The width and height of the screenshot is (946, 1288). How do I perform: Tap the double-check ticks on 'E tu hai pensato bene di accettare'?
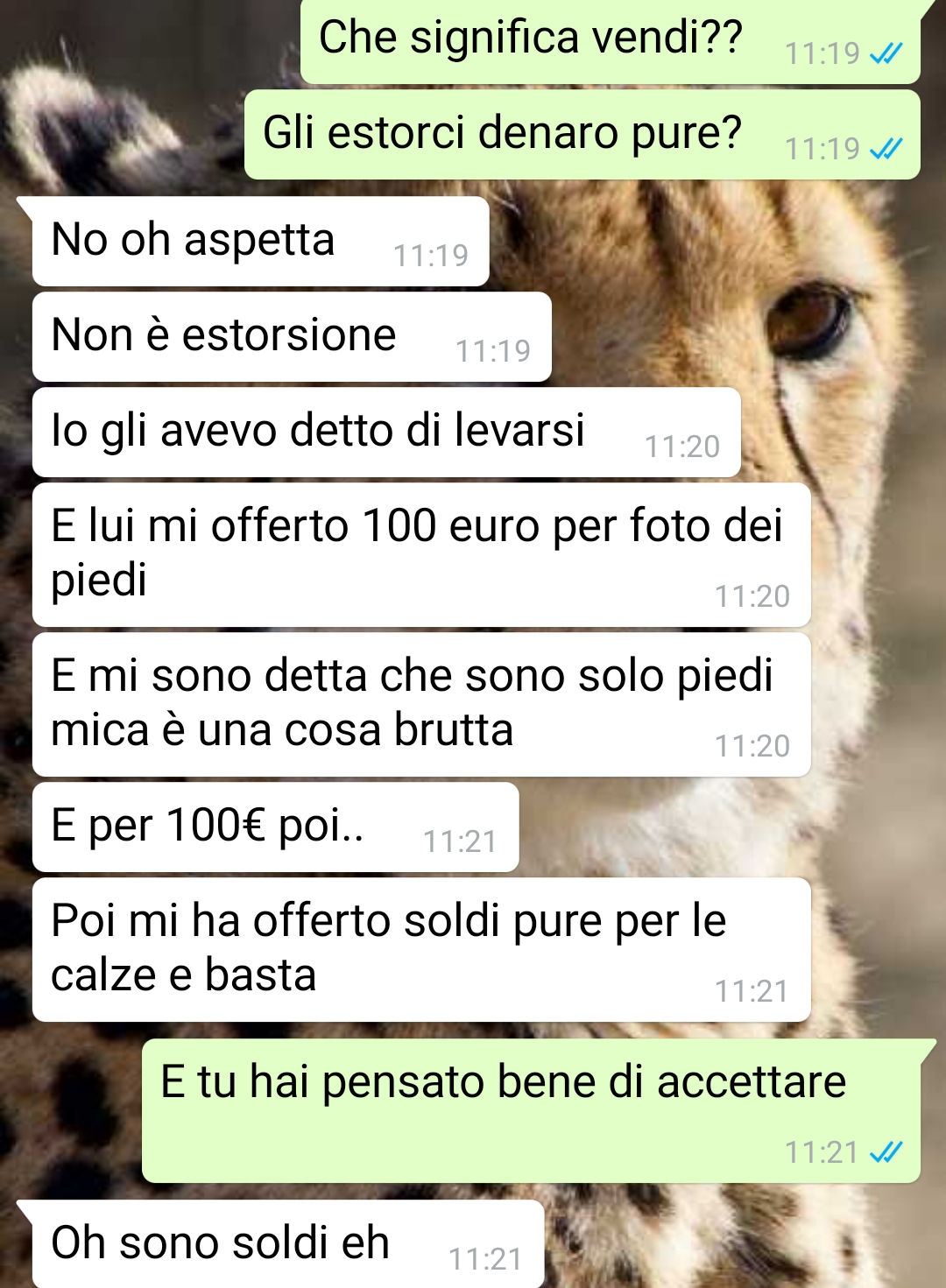886,1152
